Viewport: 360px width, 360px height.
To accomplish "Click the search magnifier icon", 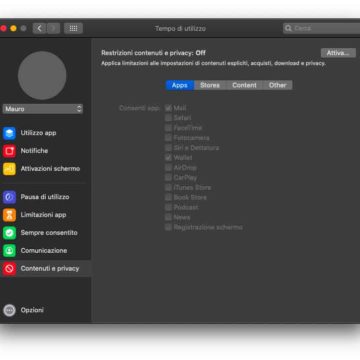I will pyautogui.click(x=288, y=28).
